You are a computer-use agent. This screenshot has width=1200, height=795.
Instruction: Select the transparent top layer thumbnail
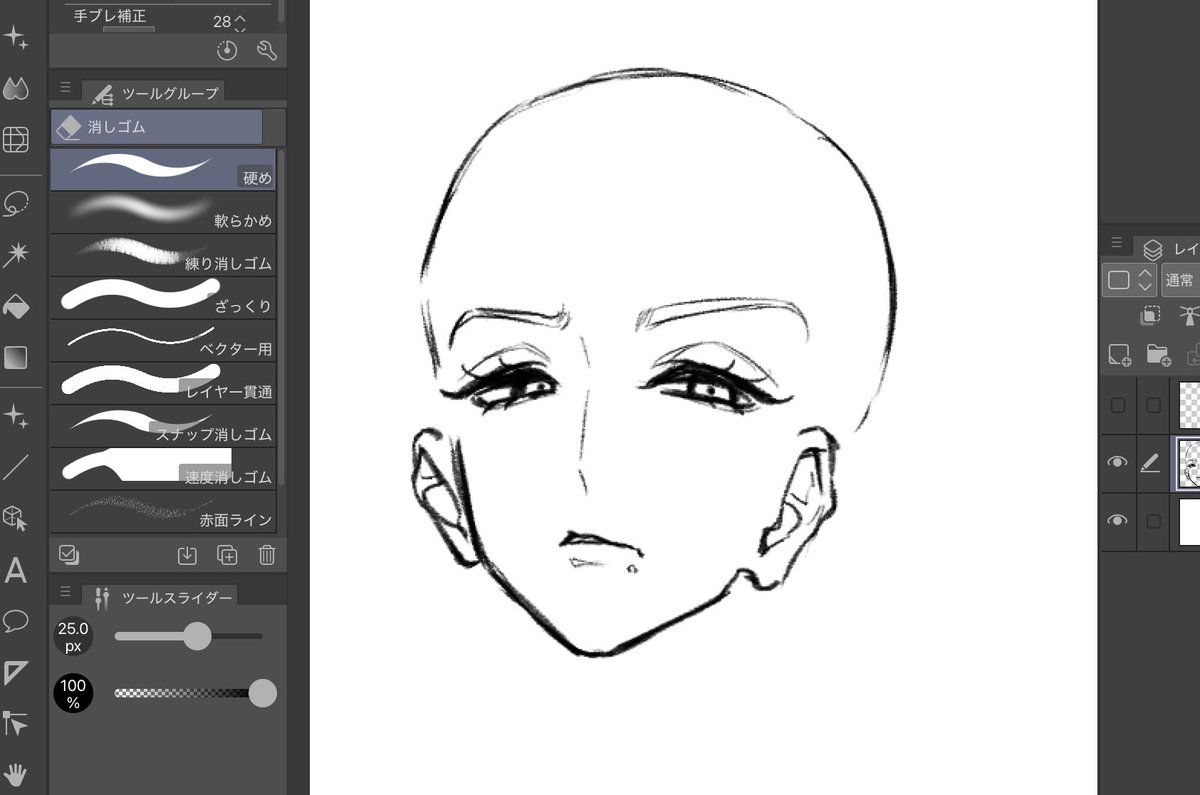tap(1188, 405)
